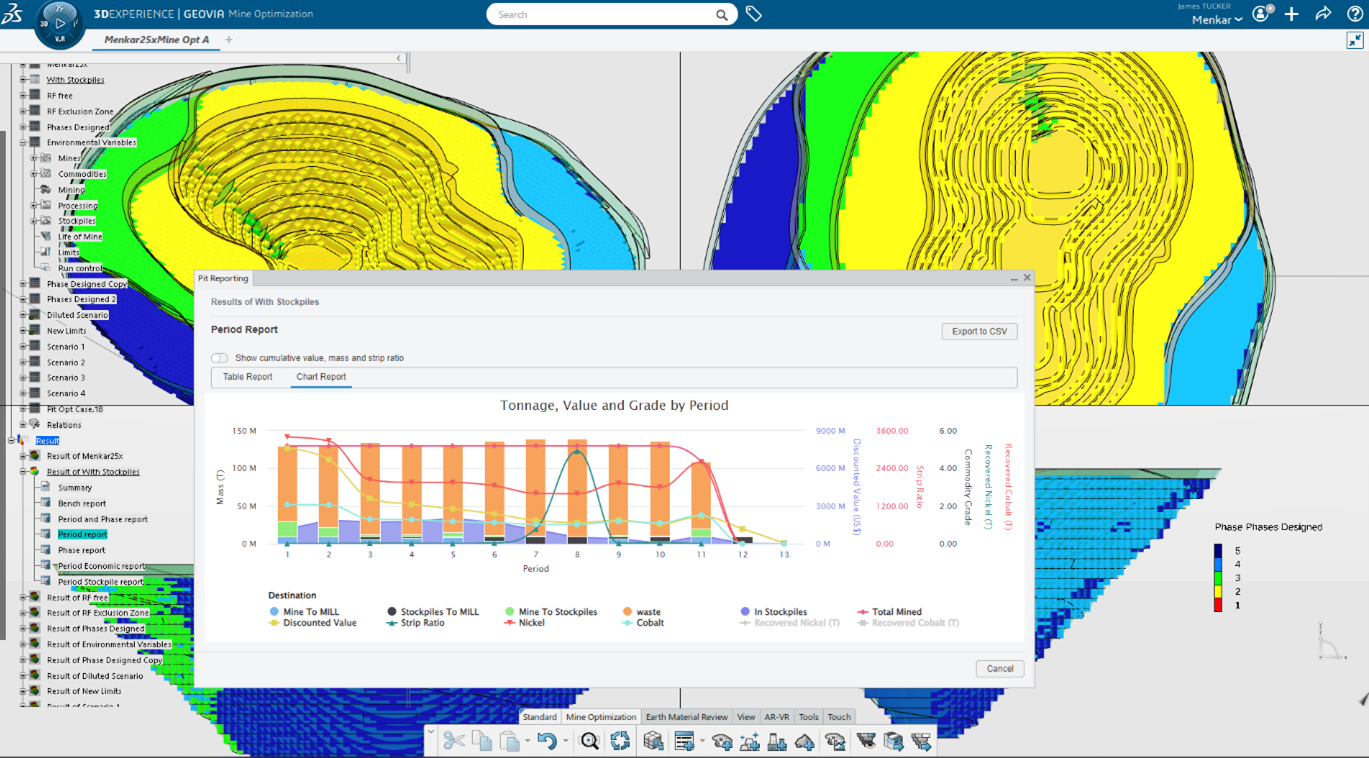Click the Paste clipboard icon

(x=509, y=741)
